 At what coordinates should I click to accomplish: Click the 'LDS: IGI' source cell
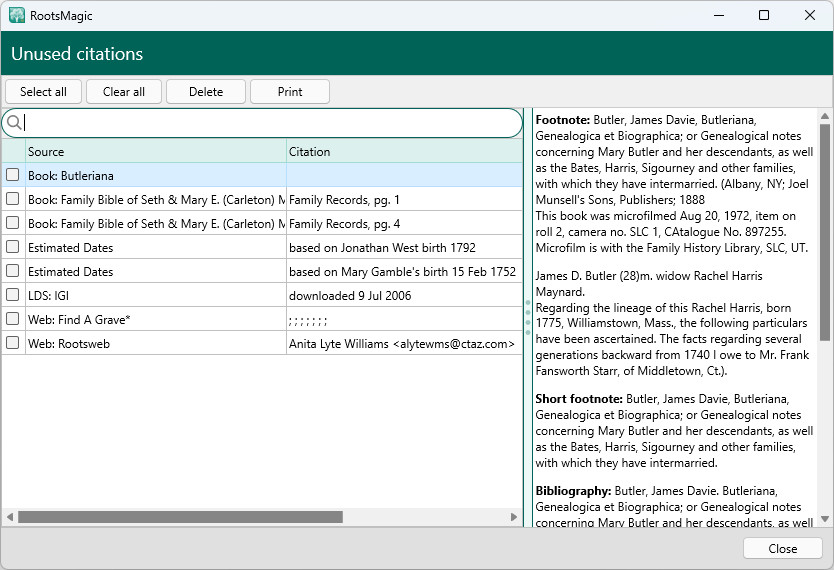pos(156,295)
